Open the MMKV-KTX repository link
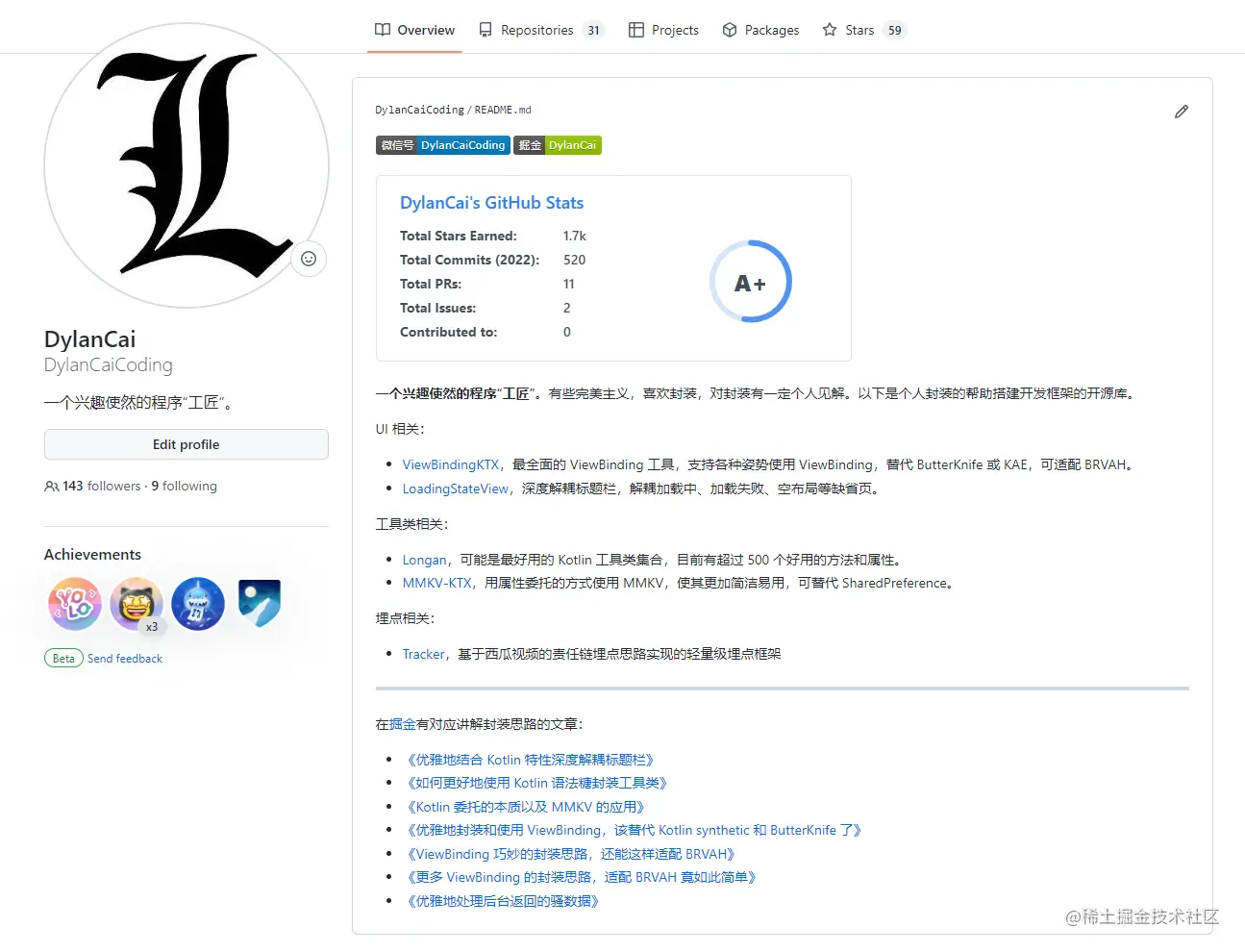Viewport: 1245px width, 952px height. (436, 583)
